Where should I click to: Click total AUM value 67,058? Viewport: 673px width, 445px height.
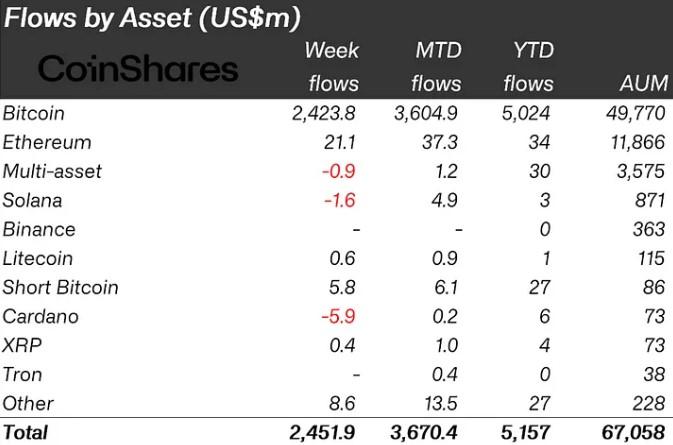(x=634, y=433)
